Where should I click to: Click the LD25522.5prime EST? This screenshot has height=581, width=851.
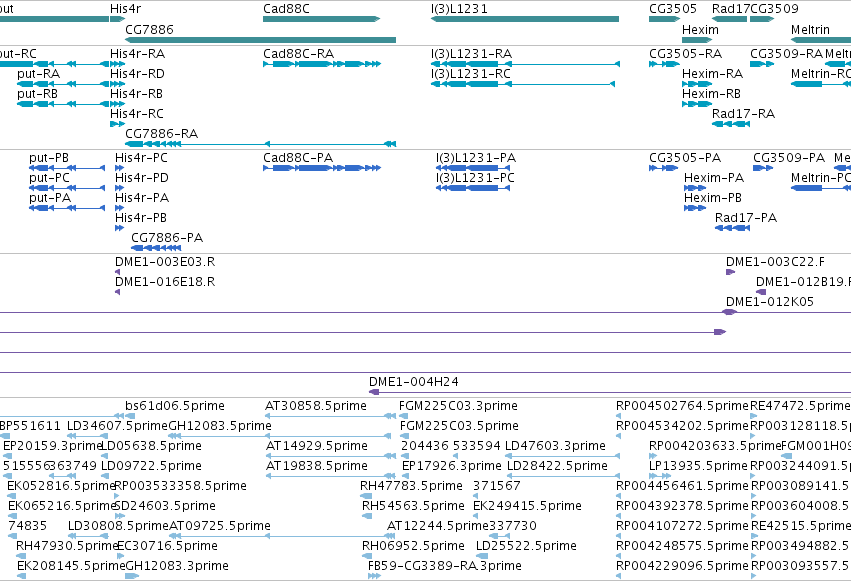click(482, 557)
